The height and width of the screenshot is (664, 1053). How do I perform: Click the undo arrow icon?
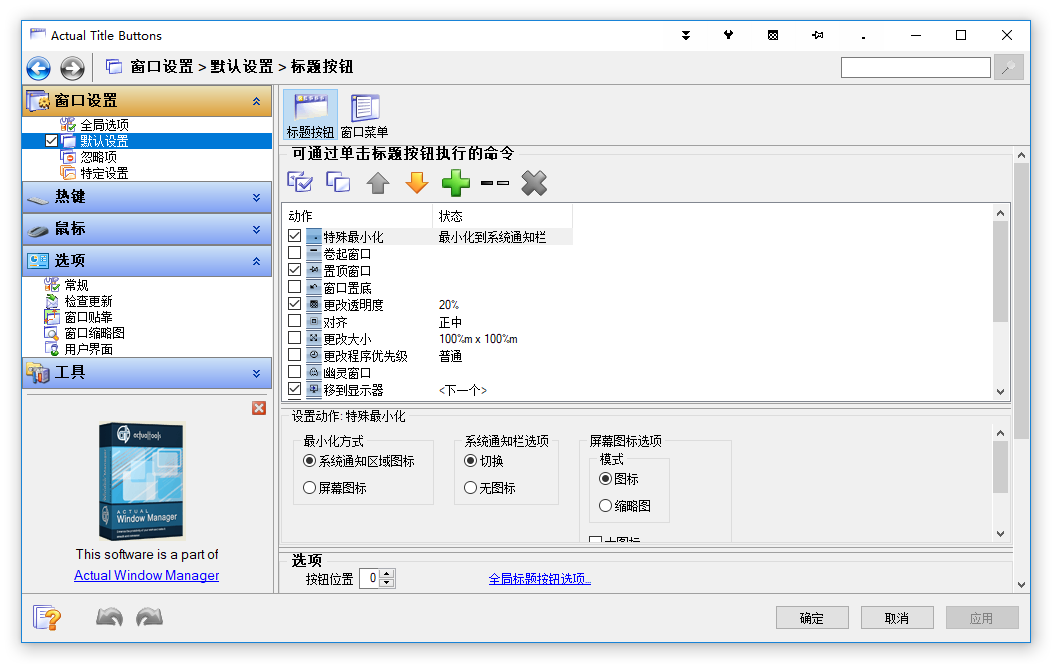tap(109, 617)
